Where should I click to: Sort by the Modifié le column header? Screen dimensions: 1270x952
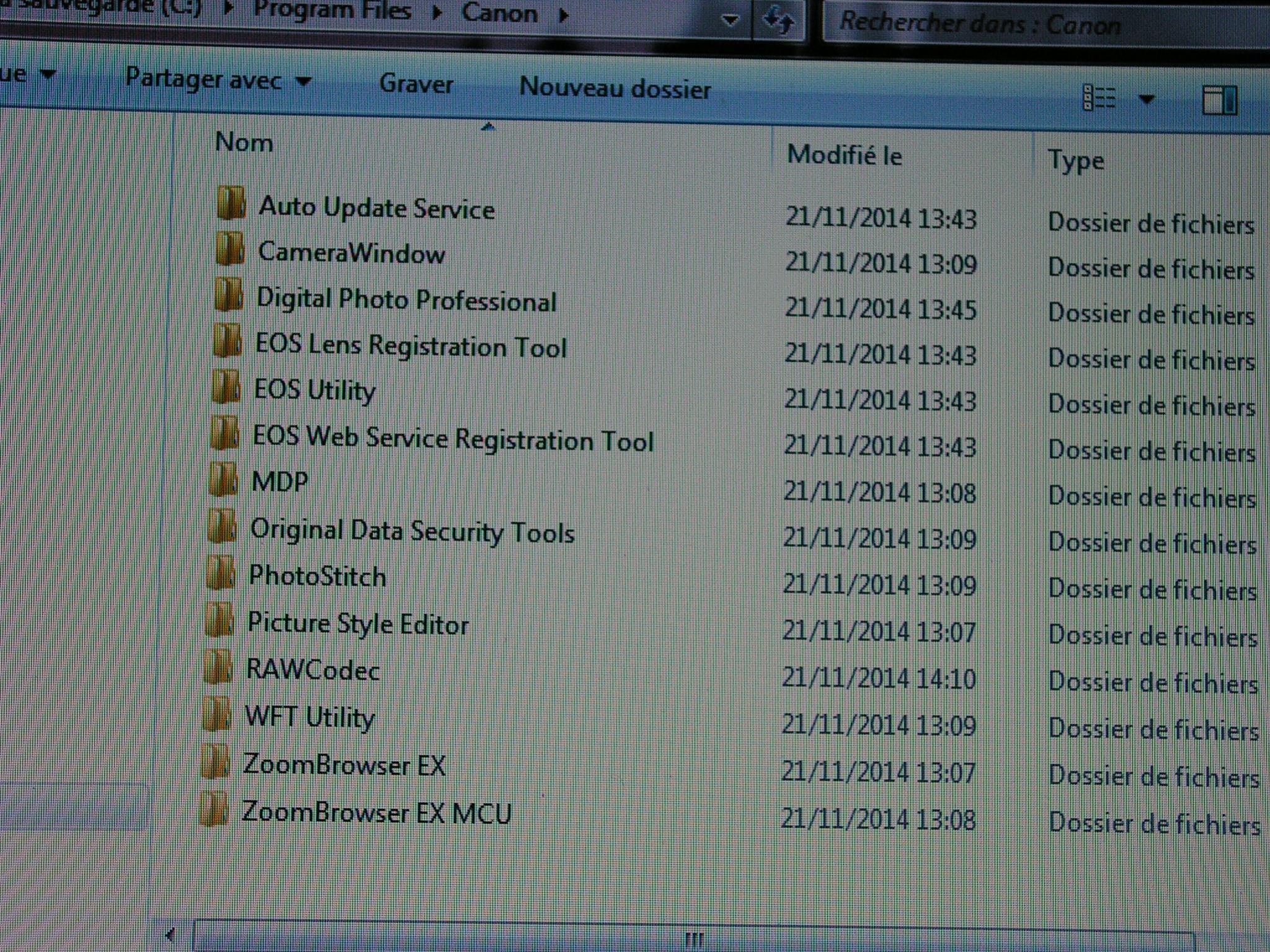click(x=844, y=155)
